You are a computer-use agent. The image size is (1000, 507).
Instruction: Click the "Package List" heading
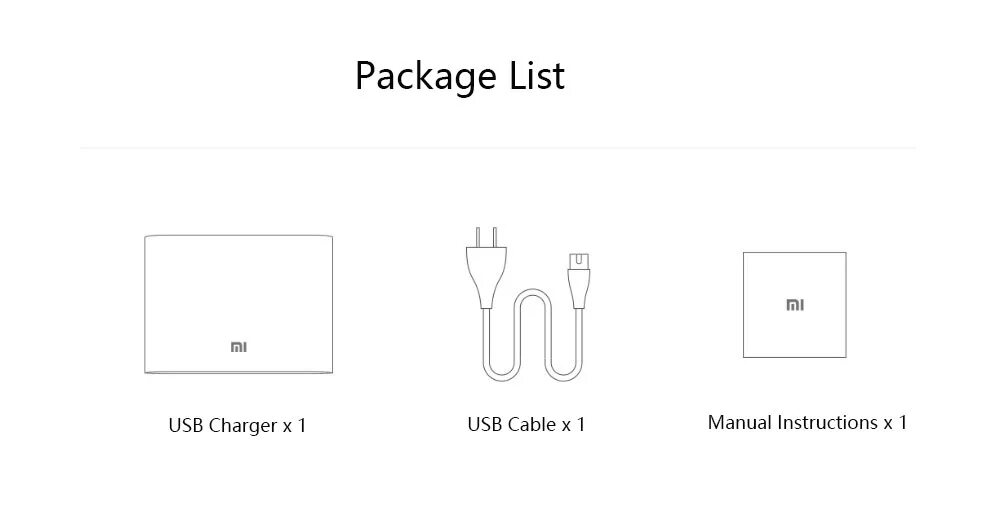tap(460, 76)
